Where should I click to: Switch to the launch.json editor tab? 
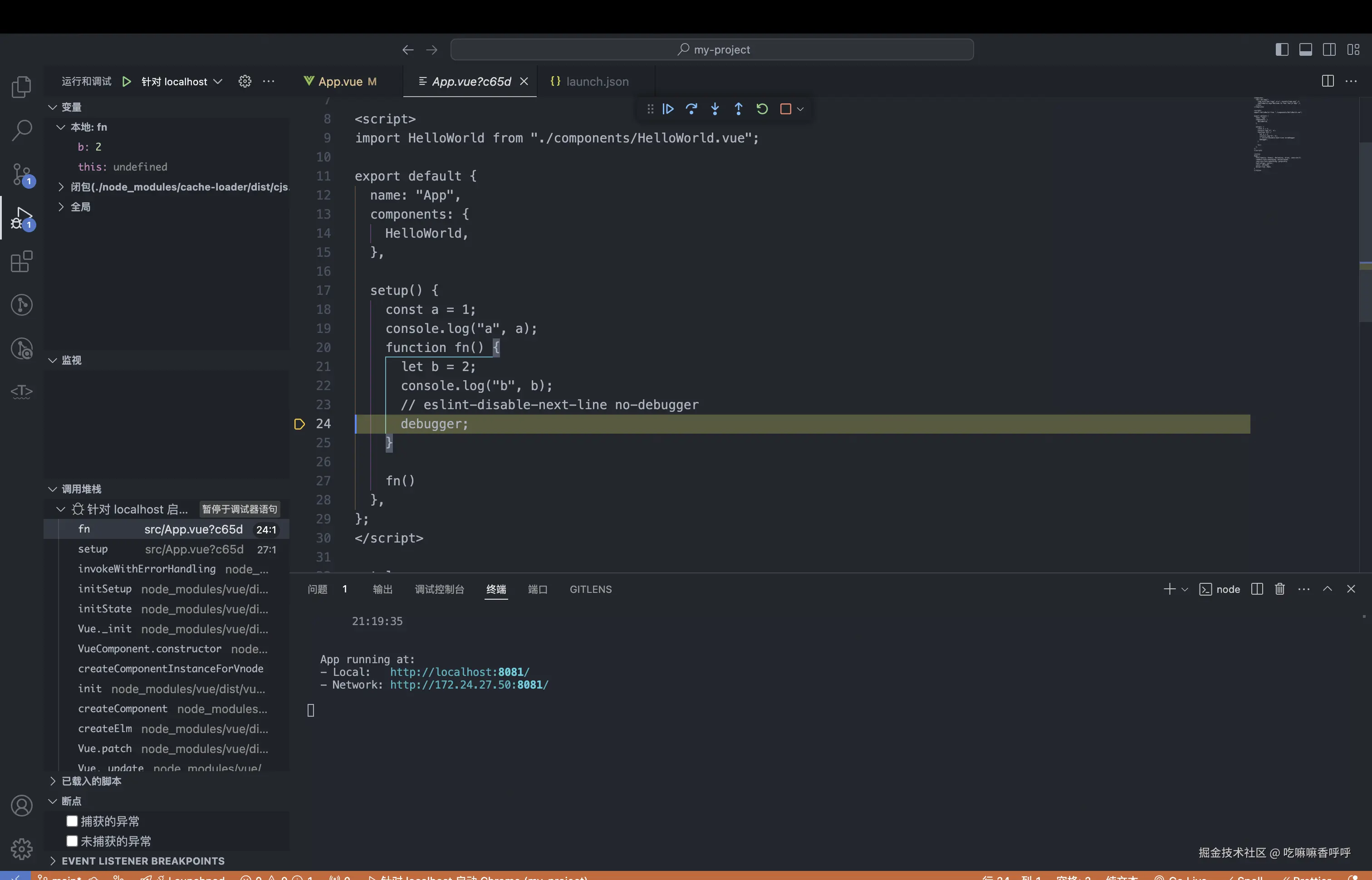(x=596, y=82)
